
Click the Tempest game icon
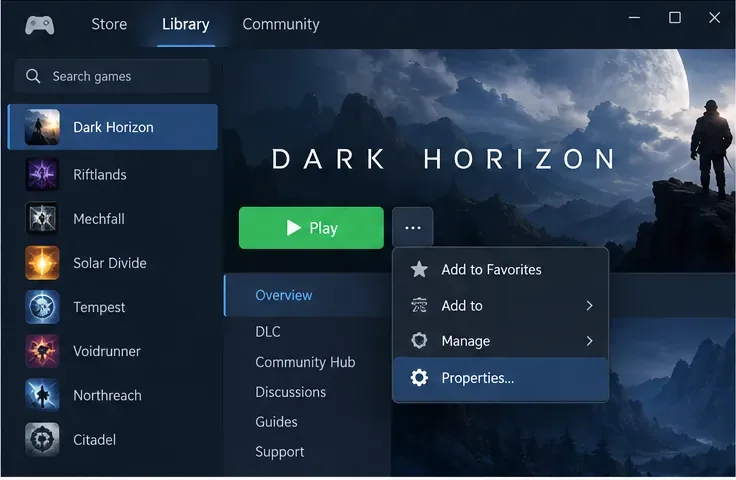coord(42,307)
